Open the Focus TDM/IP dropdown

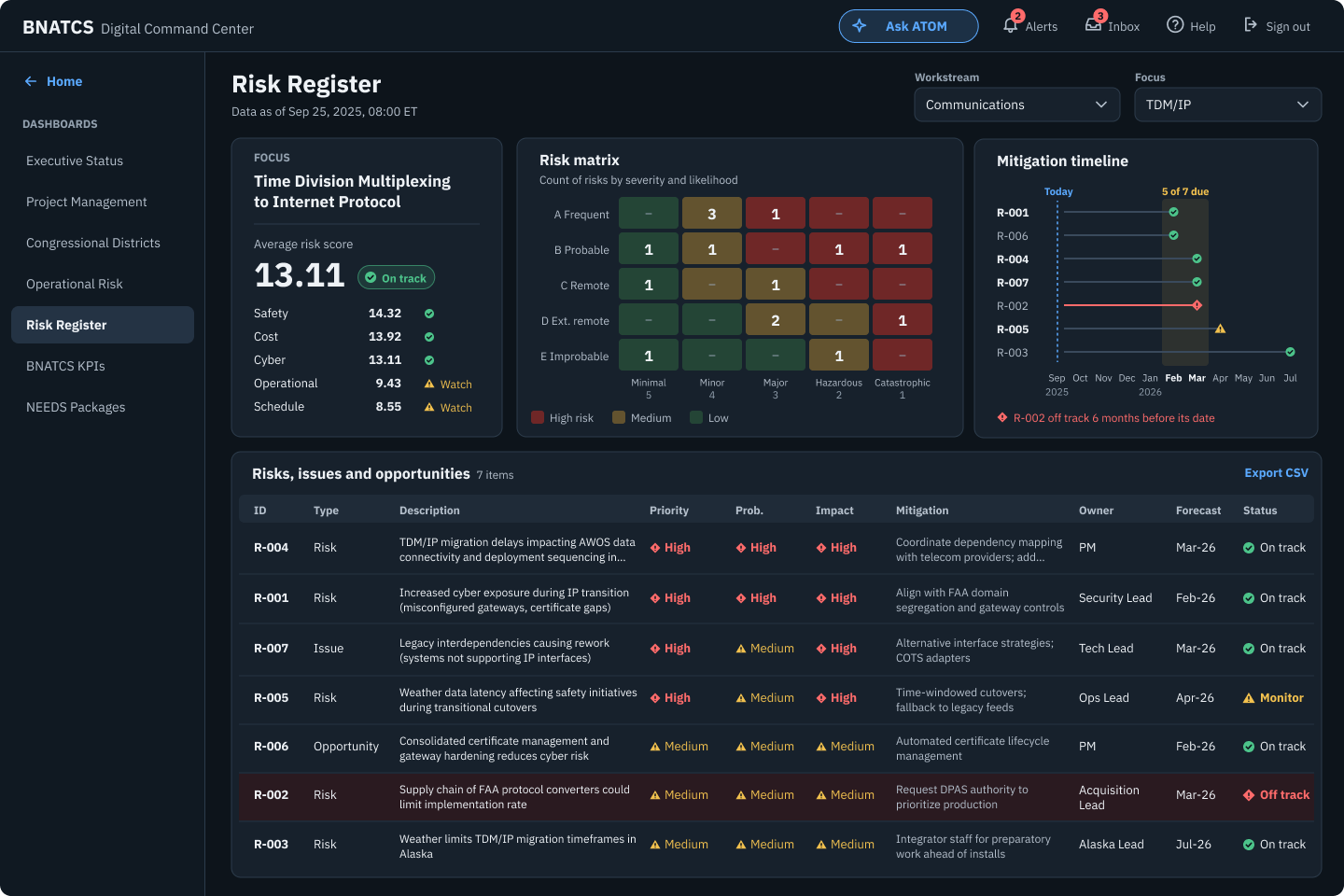1227,105
